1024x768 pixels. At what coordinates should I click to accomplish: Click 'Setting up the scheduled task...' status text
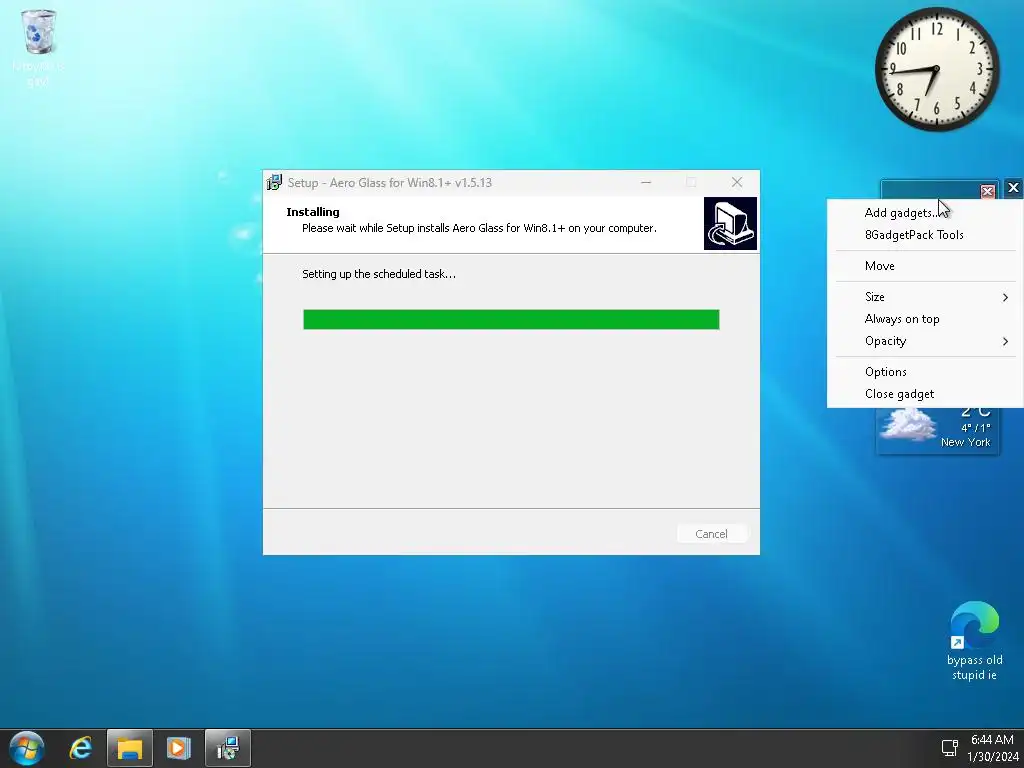point(379,274)
